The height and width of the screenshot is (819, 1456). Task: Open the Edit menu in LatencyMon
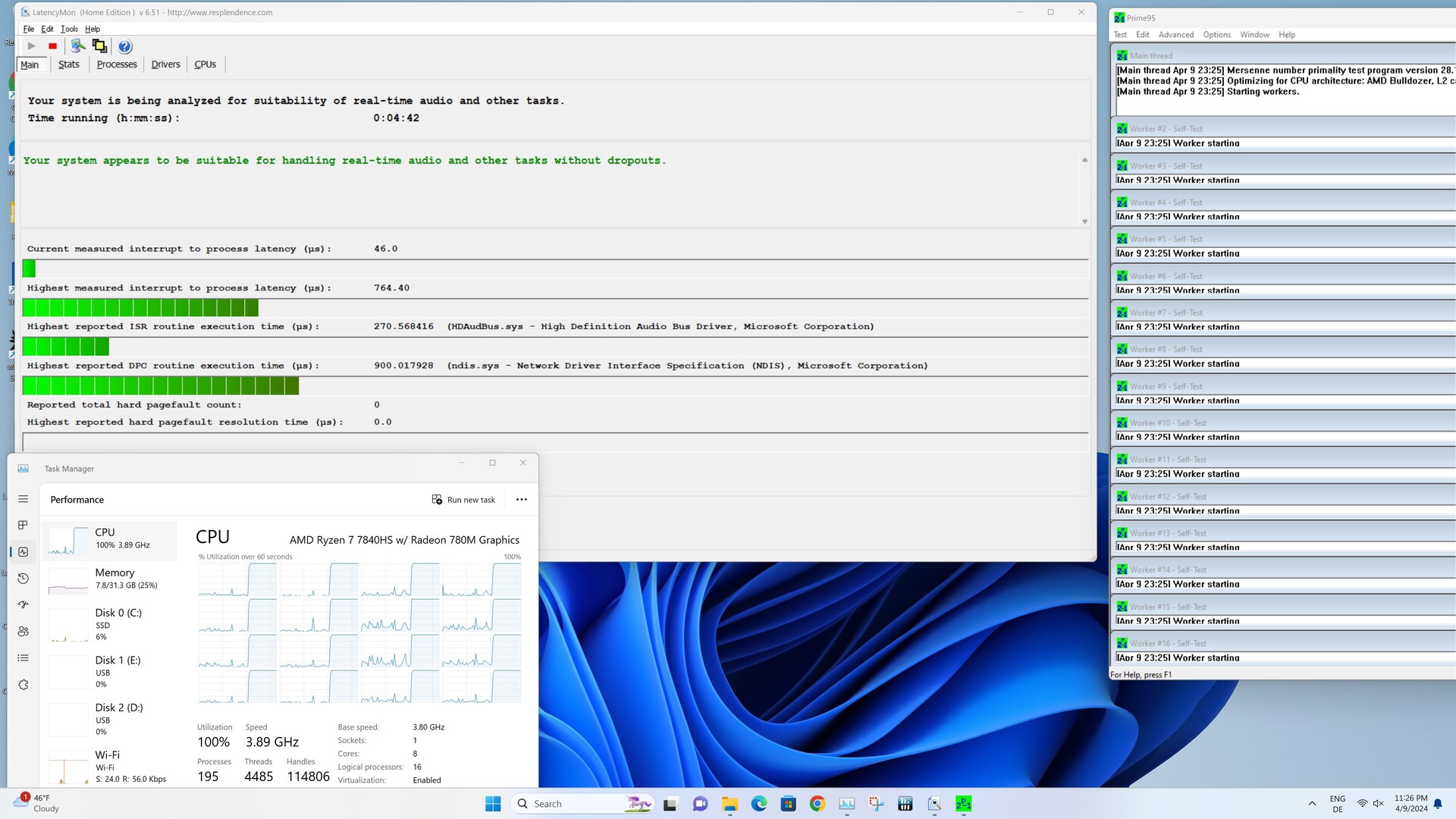pos(47,29)
